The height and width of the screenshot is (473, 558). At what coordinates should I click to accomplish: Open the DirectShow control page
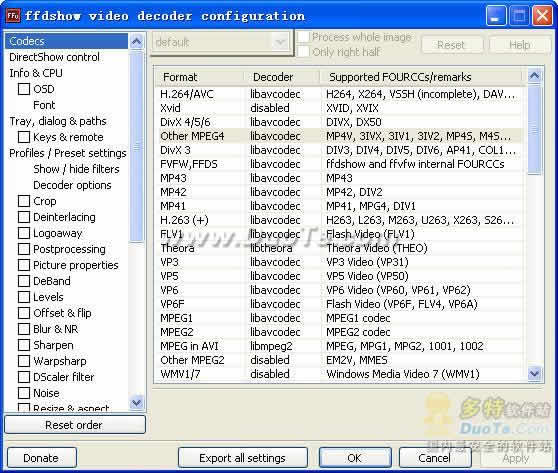[x=54, y=57]
